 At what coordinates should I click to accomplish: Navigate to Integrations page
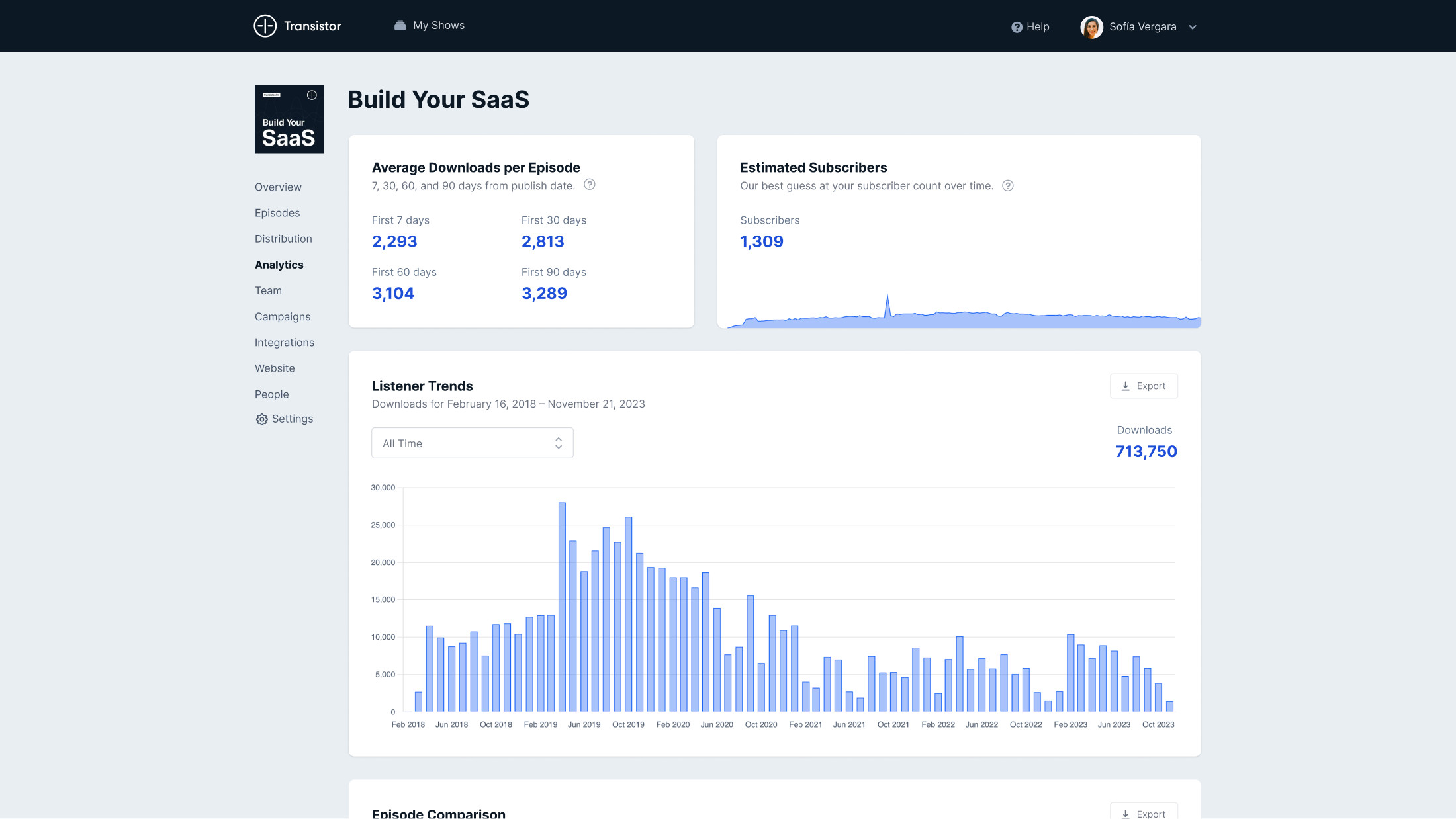click(285, 342)
